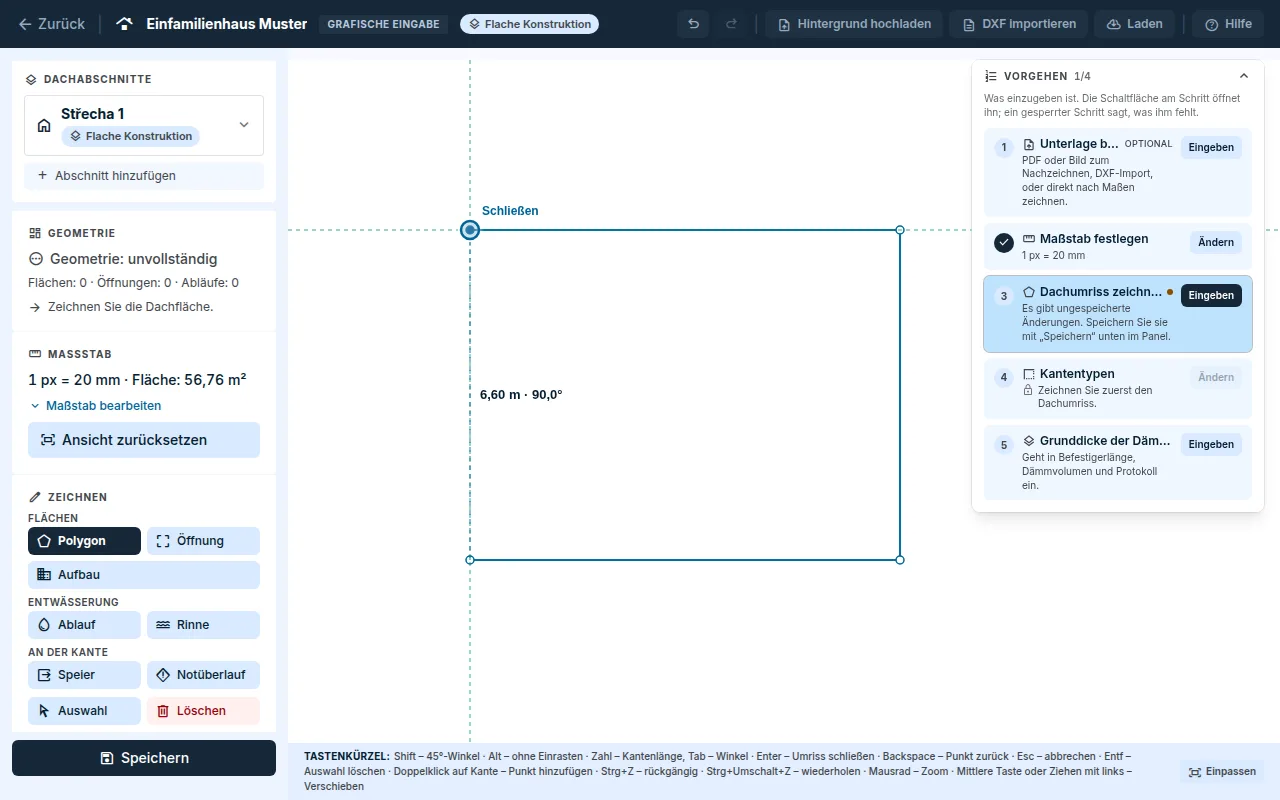This screenshot has height=800, width=1280.
Task: Click the GRAFISCHE EINGABE badge
Action: point(384,24)
